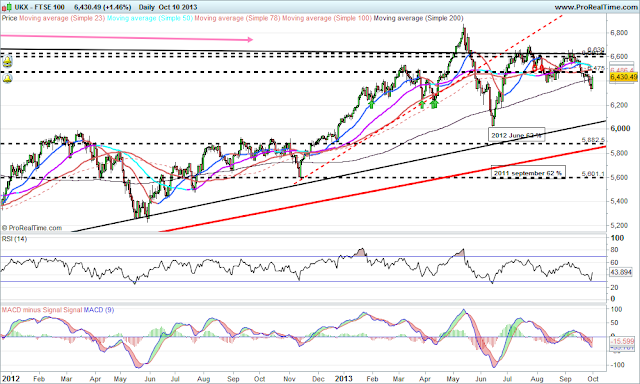Click the alert bell beside the 6,600 dashed line
The image size is (640, 384).
point(7,62)
